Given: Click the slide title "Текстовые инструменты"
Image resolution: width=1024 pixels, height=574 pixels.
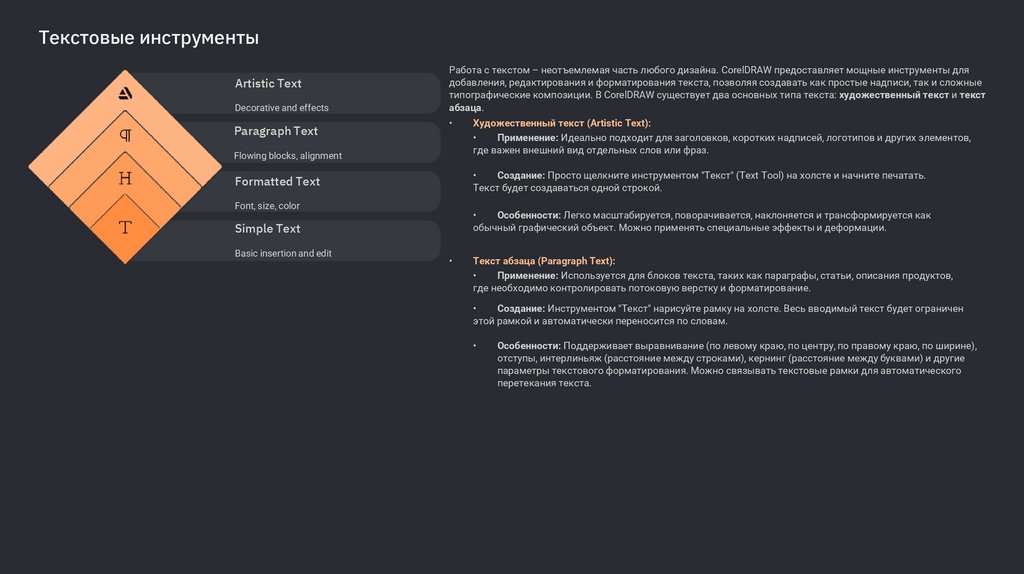Looking at the screenshot, I should click(149, 38).
